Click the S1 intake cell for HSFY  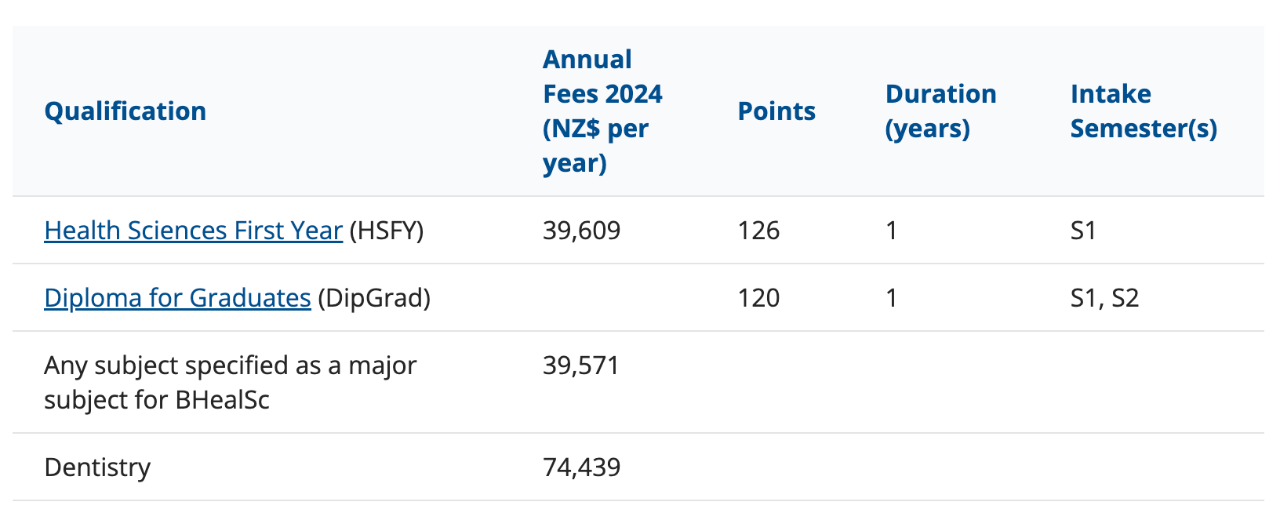(x=1083, y=231)
